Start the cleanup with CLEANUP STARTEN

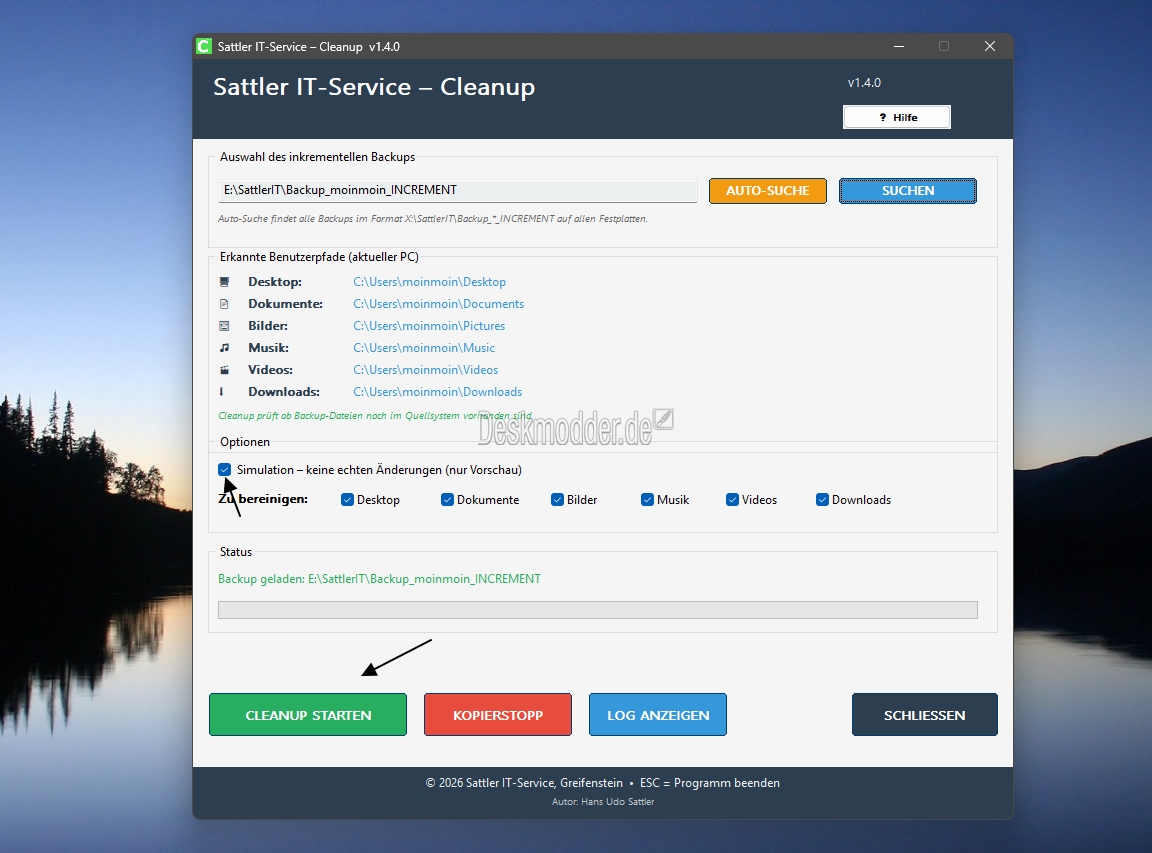click(x=308, y=715)
